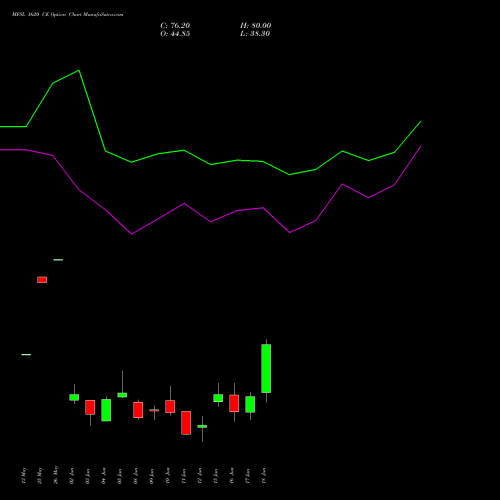Click the '26 May' date axis label

[x=56, y=475]
